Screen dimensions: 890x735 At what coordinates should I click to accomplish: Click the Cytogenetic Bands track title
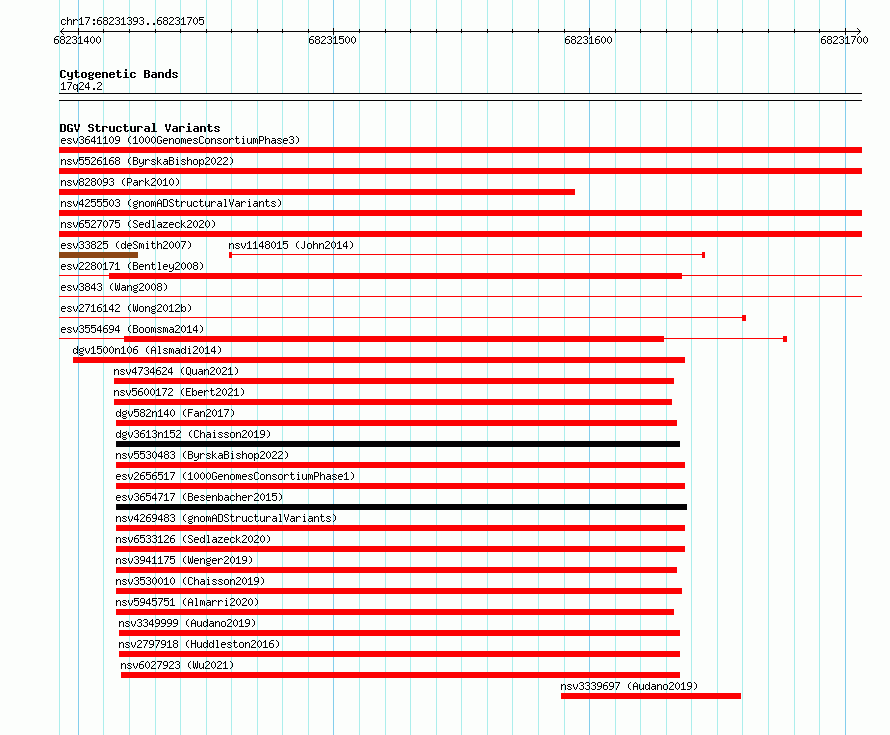(119, 74)
